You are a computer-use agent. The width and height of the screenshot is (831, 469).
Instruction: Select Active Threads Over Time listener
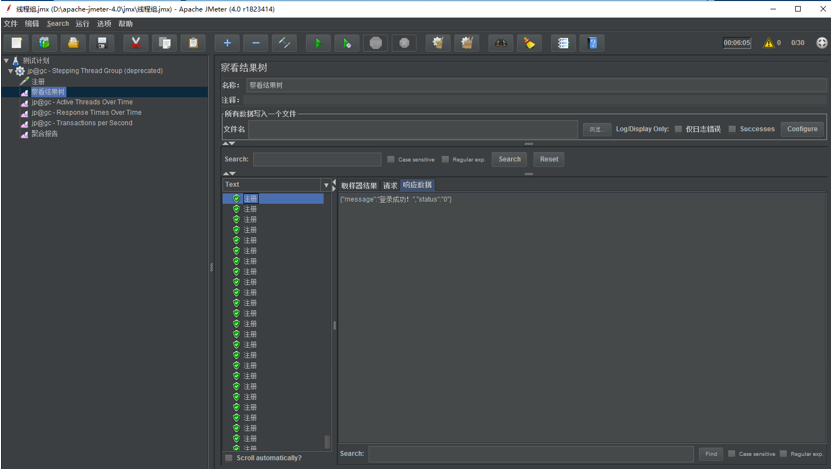[x=82, y=102]
